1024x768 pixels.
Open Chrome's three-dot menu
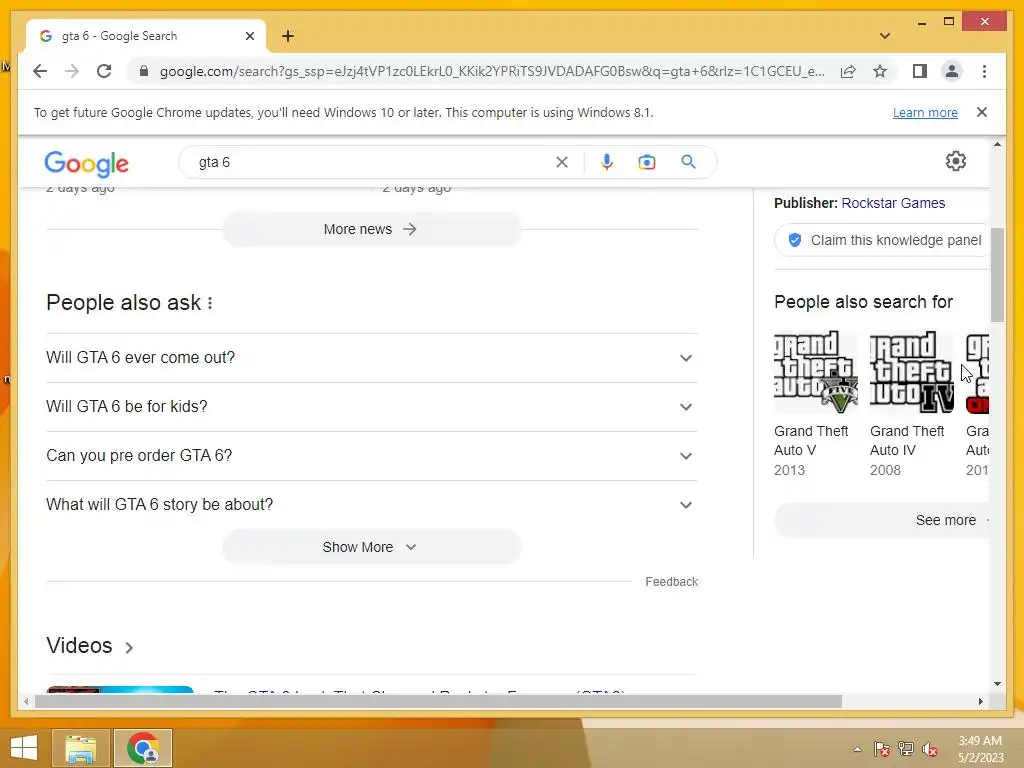(984, 71)
